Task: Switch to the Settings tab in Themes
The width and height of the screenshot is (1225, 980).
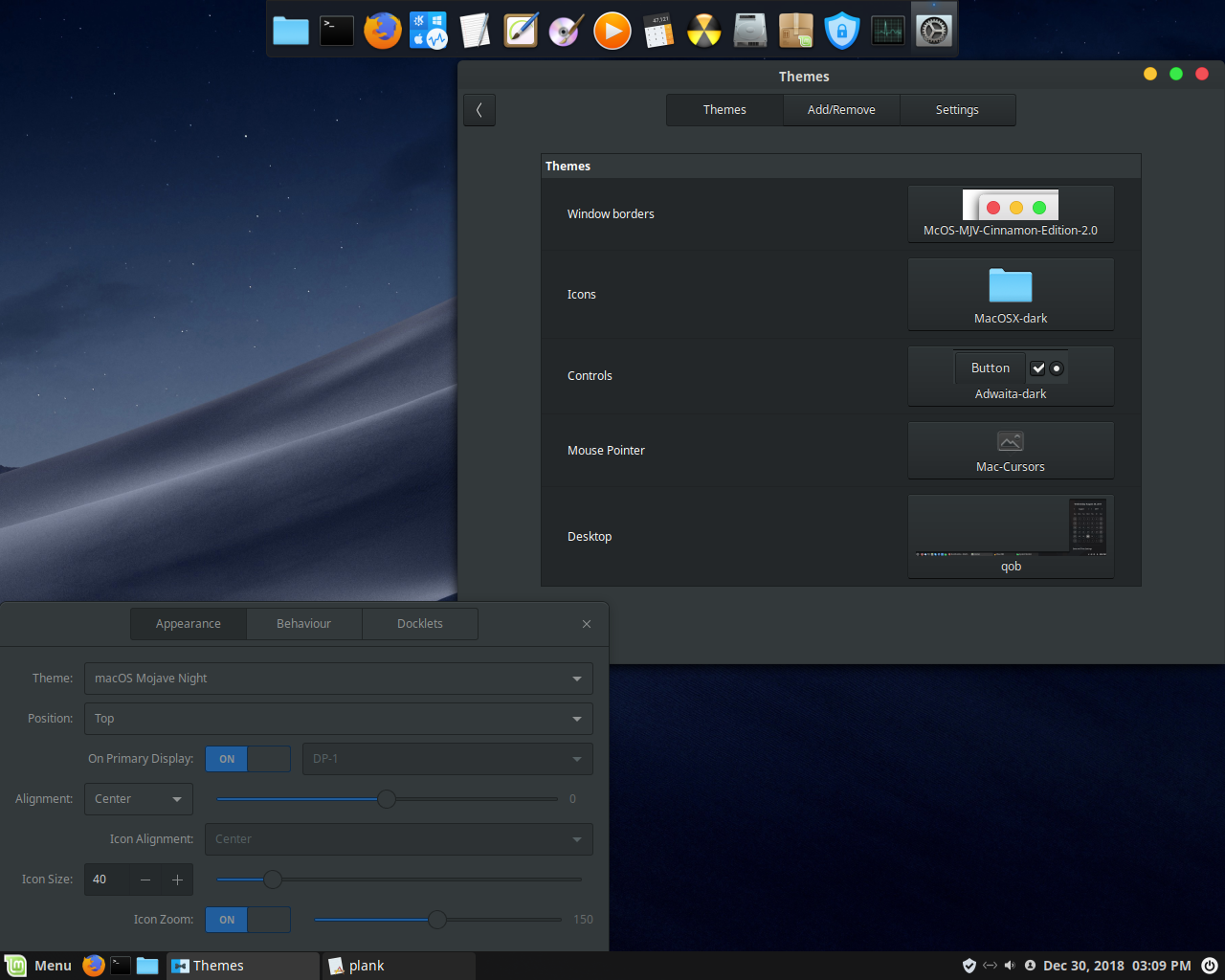Action: [x=957, y=110]
